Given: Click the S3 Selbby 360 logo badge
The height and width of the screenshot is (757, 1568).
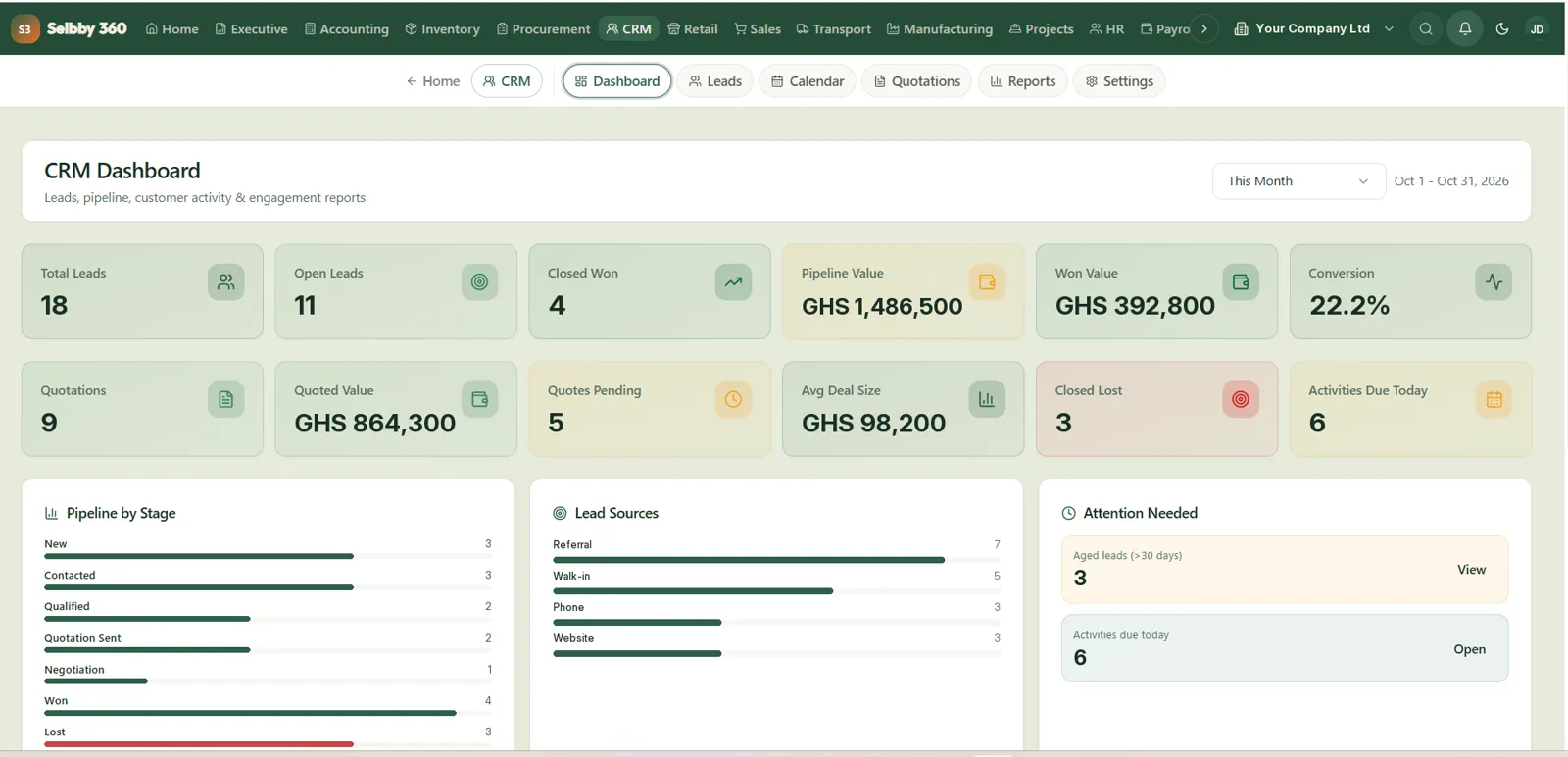Looking at the screenshot, I should pyautogui.click(x=24, y=29).
